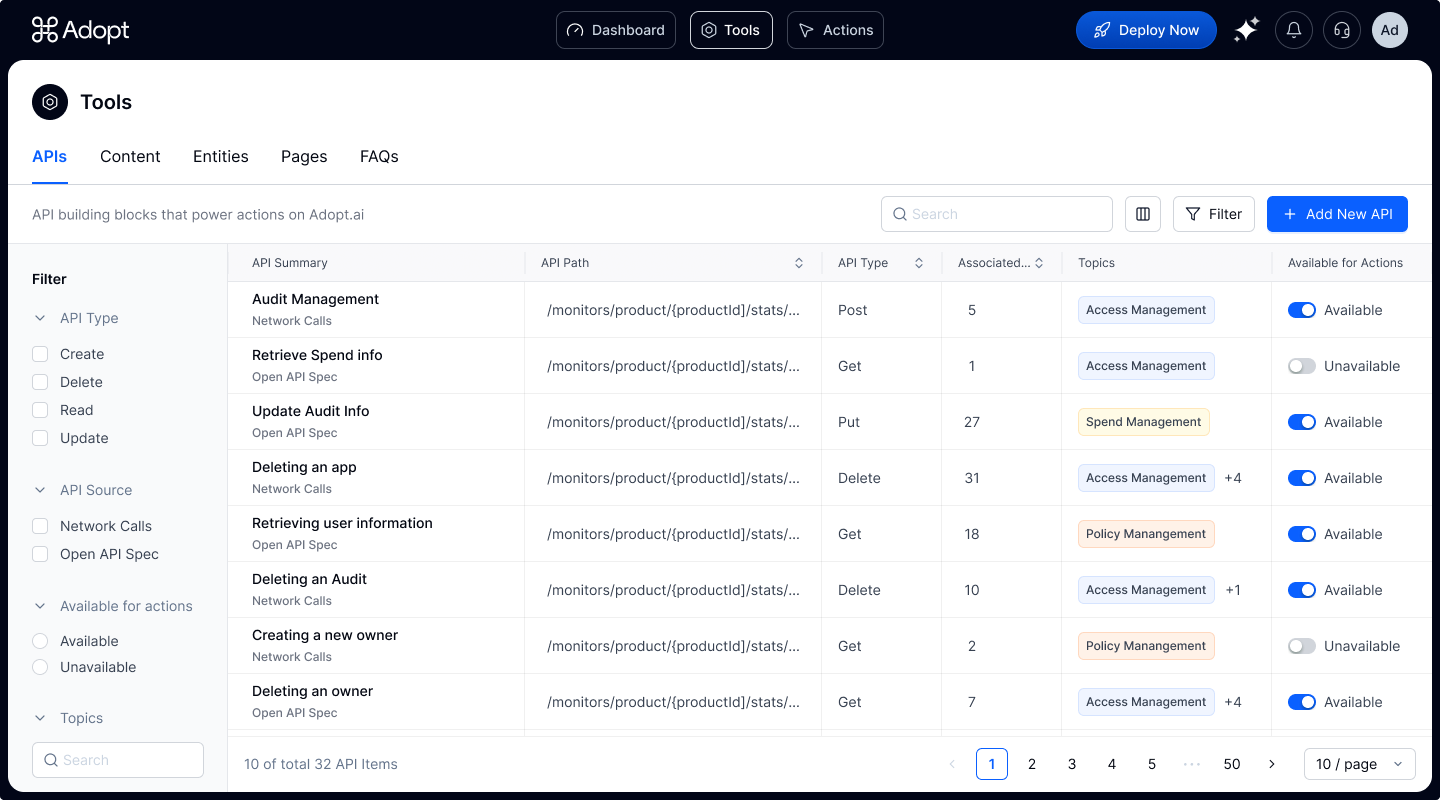Go to next page arrow

pos(1272,764)
